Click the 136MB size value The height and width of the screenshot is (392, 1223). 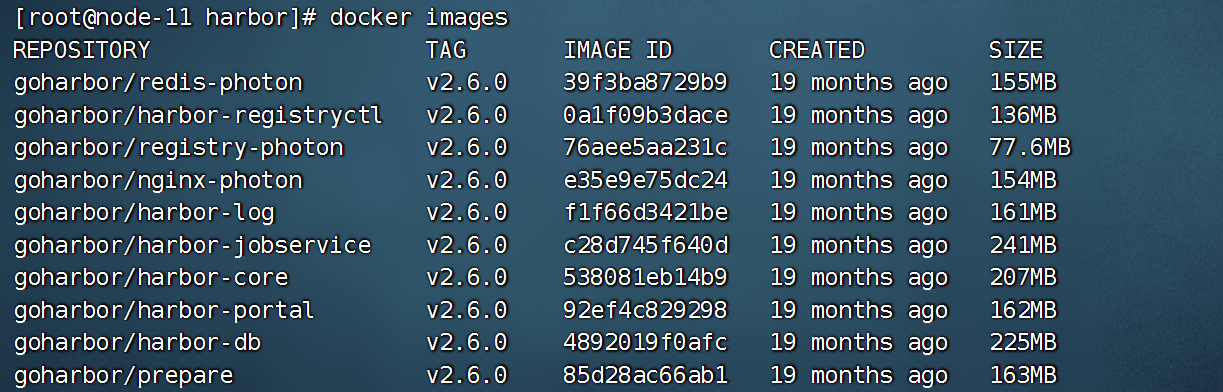(1023, 116)
